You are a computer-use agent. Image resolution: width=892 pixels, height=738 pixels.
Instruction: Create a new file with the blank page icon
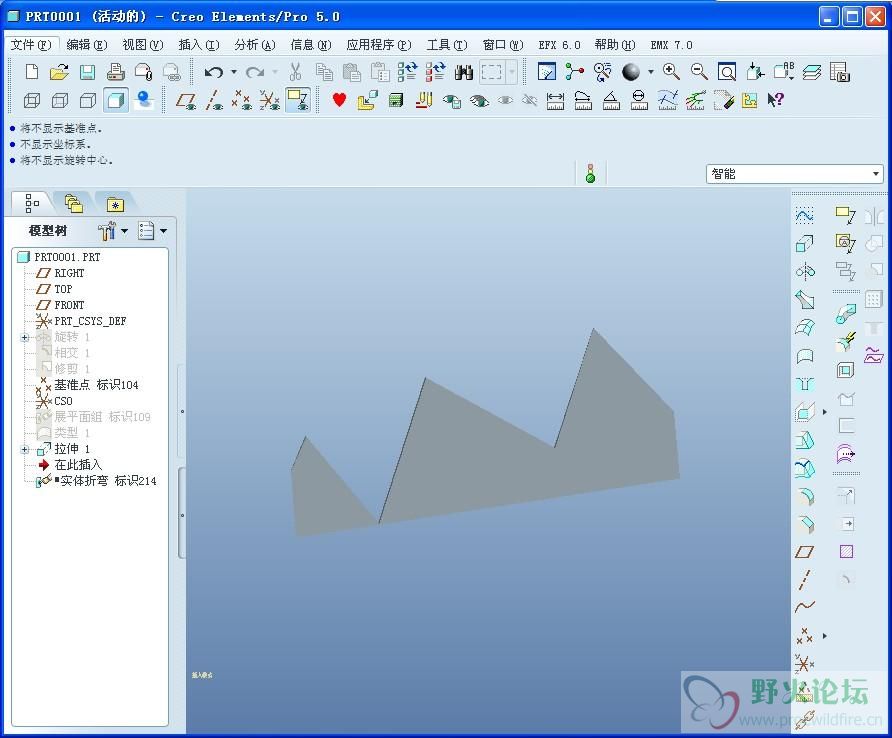[x=32, y=72]
